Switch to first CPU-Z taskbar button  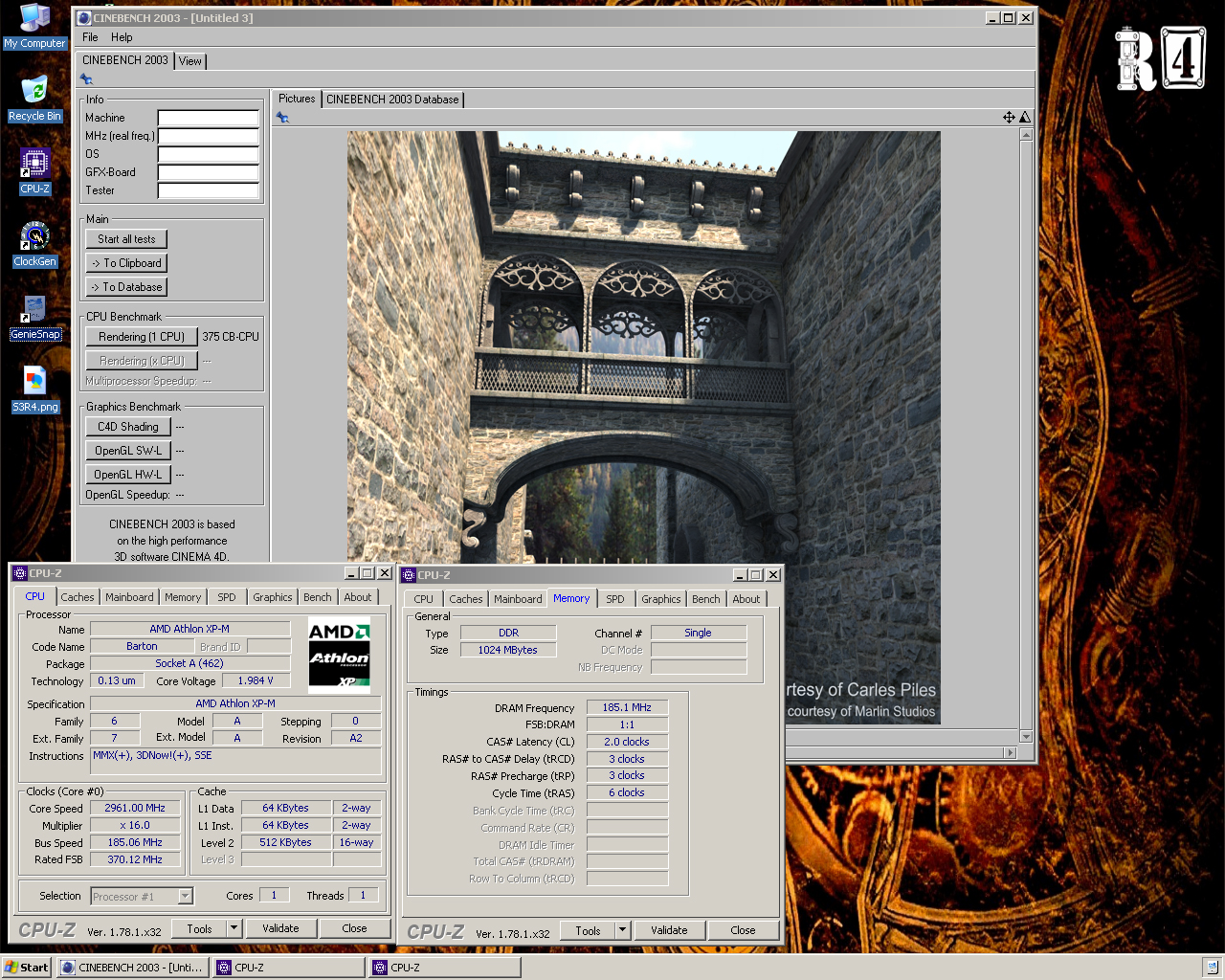[x=289, y=968]
